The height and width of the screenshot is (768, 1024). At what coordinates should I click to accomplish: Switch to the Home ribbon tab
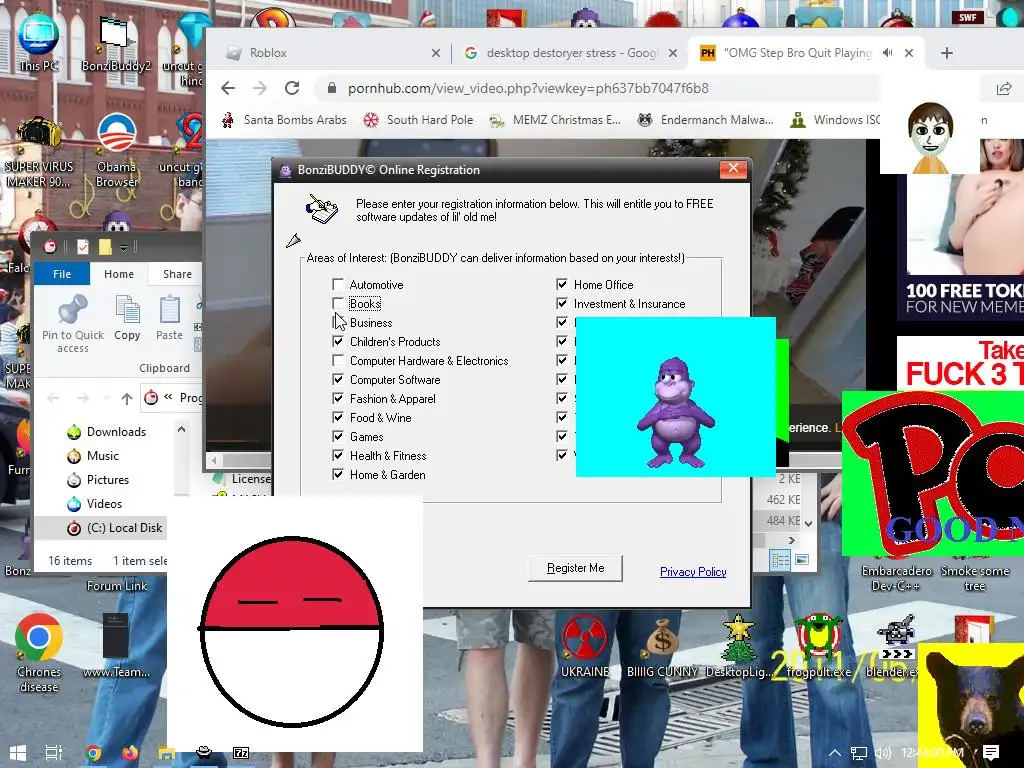(119, 274)
